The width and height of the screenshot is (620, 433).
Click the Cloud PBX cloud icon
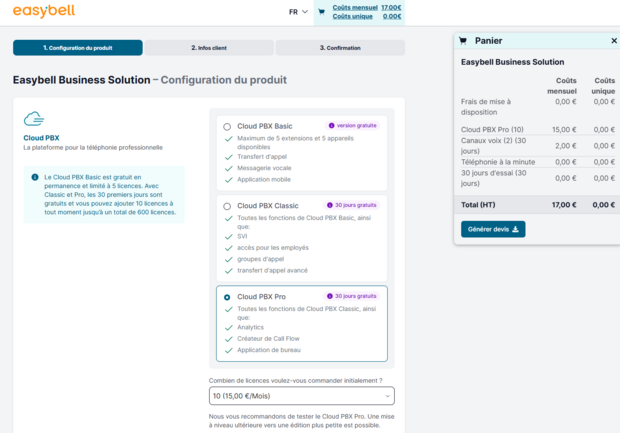click(x=34, y=119)
